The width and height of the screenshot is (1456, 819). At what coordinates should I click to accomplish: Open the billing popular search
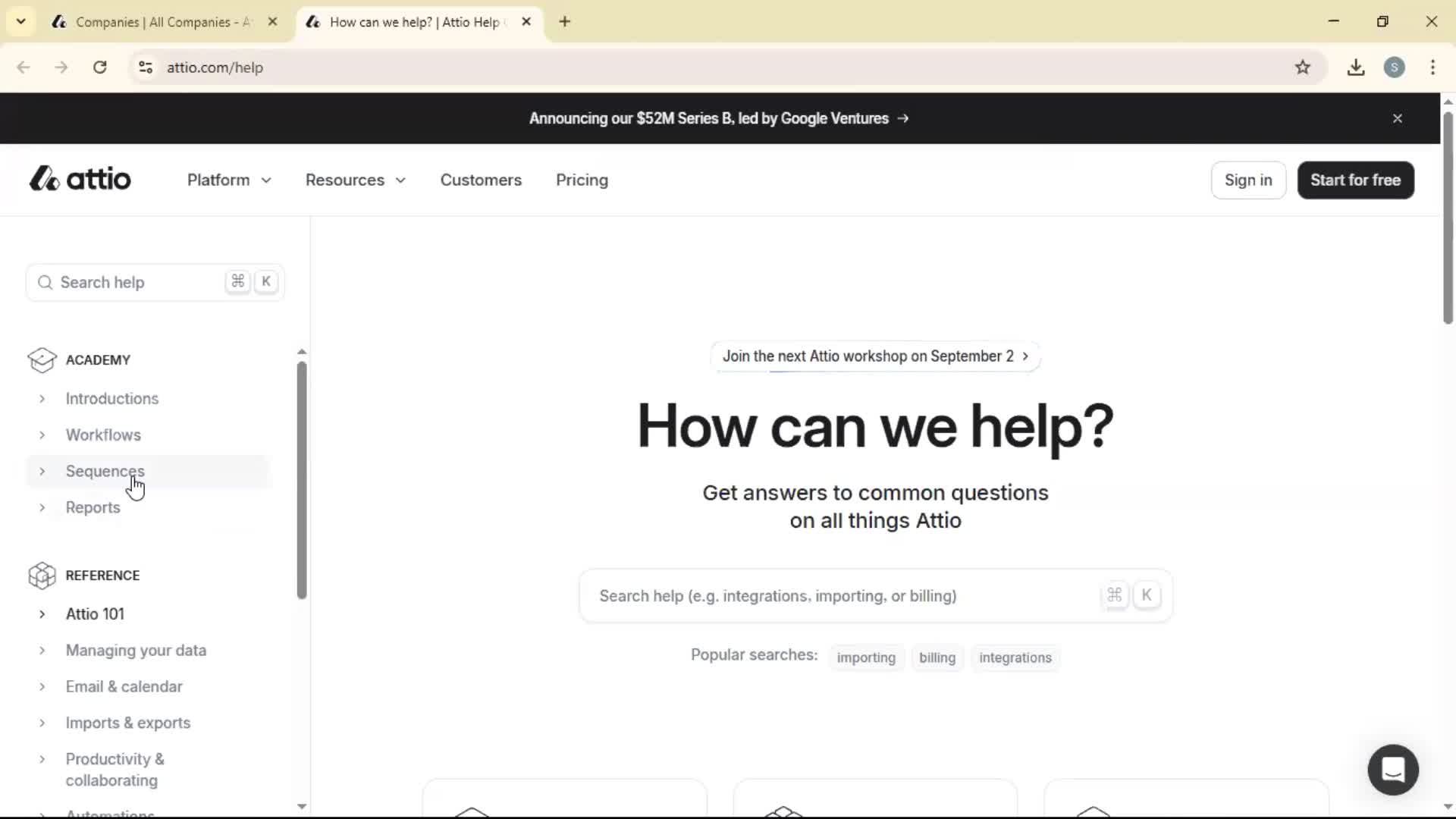tap(937, 657)
